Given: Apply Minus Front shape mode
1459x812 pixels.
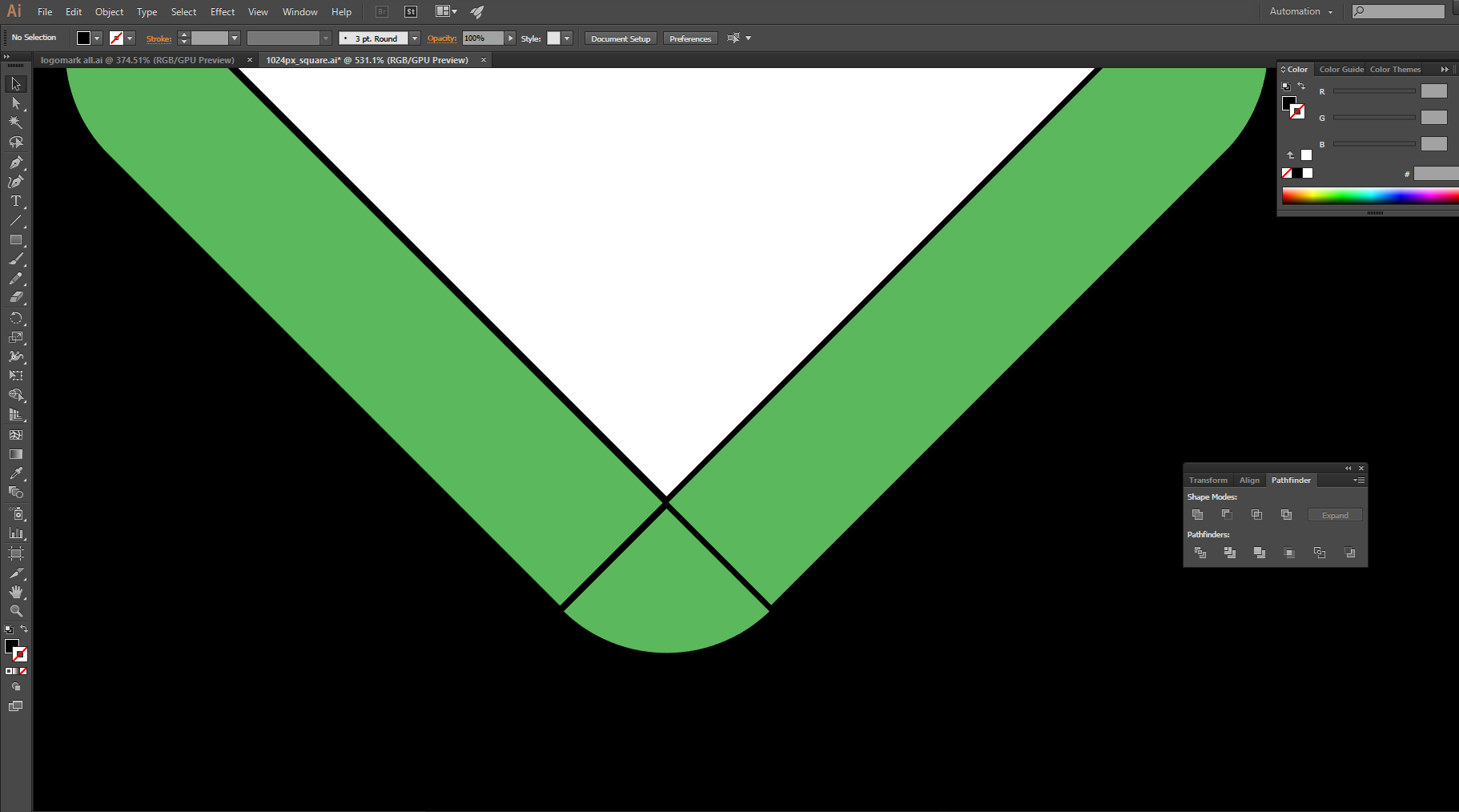Looking at the screenshot, I should click(x=1227, y=515).
